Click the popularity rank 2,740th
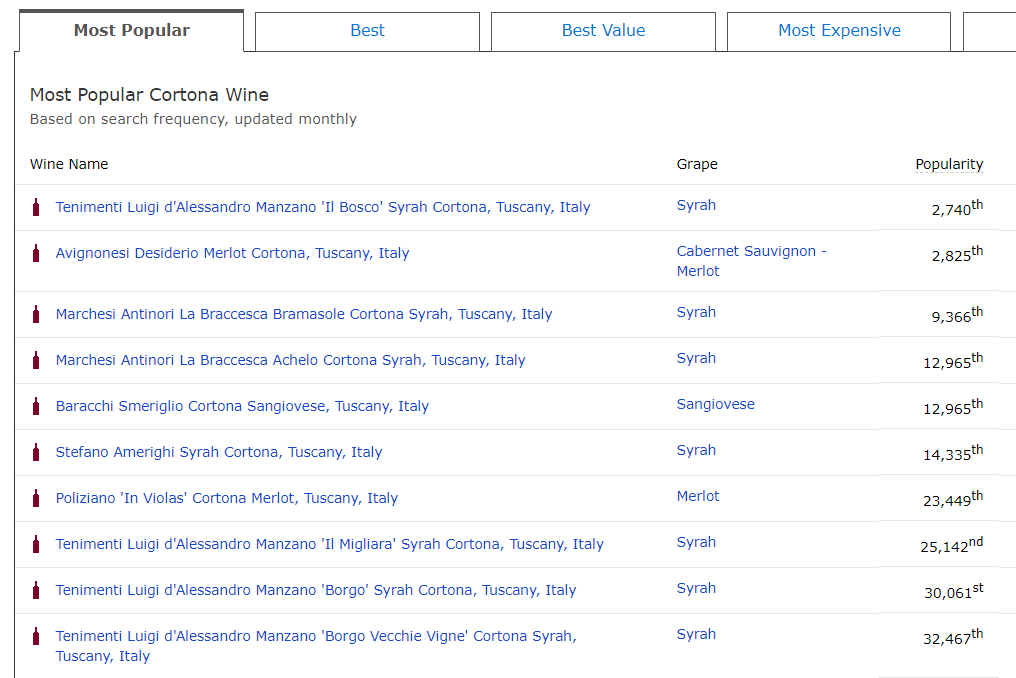 tap(957, 208)
